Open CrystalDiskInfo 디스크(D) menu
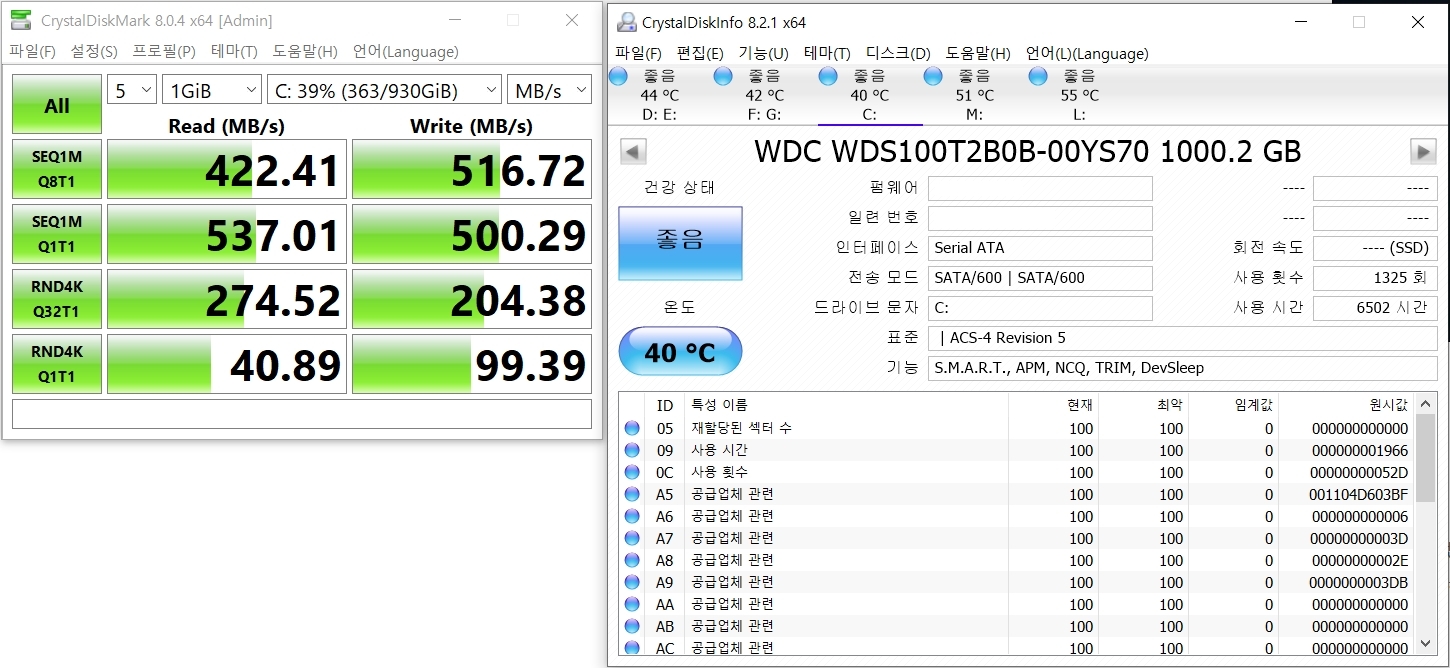The height and width of the screenshot is (668, 1450). (x=898, y=54)
